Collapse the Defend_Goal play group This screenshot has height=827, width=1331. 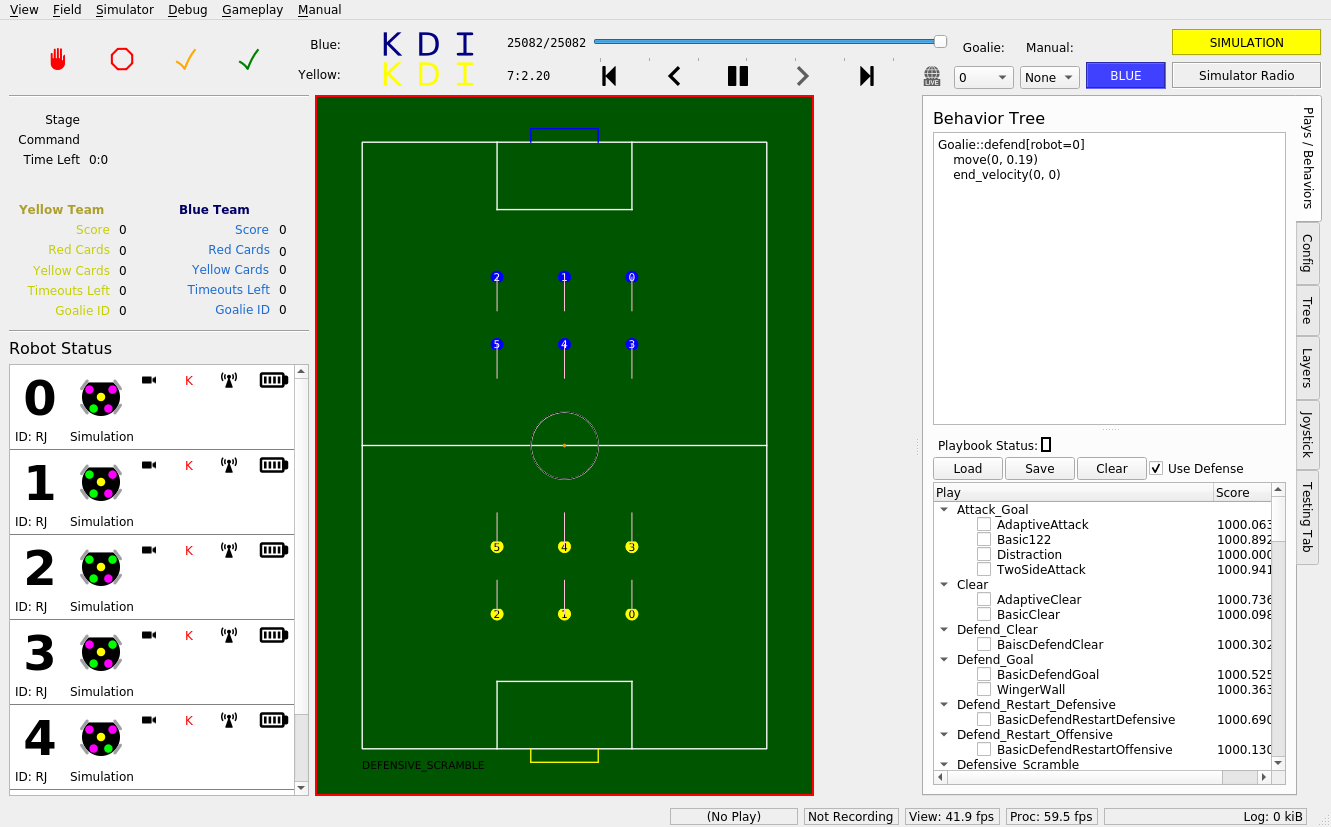point(944,659)
